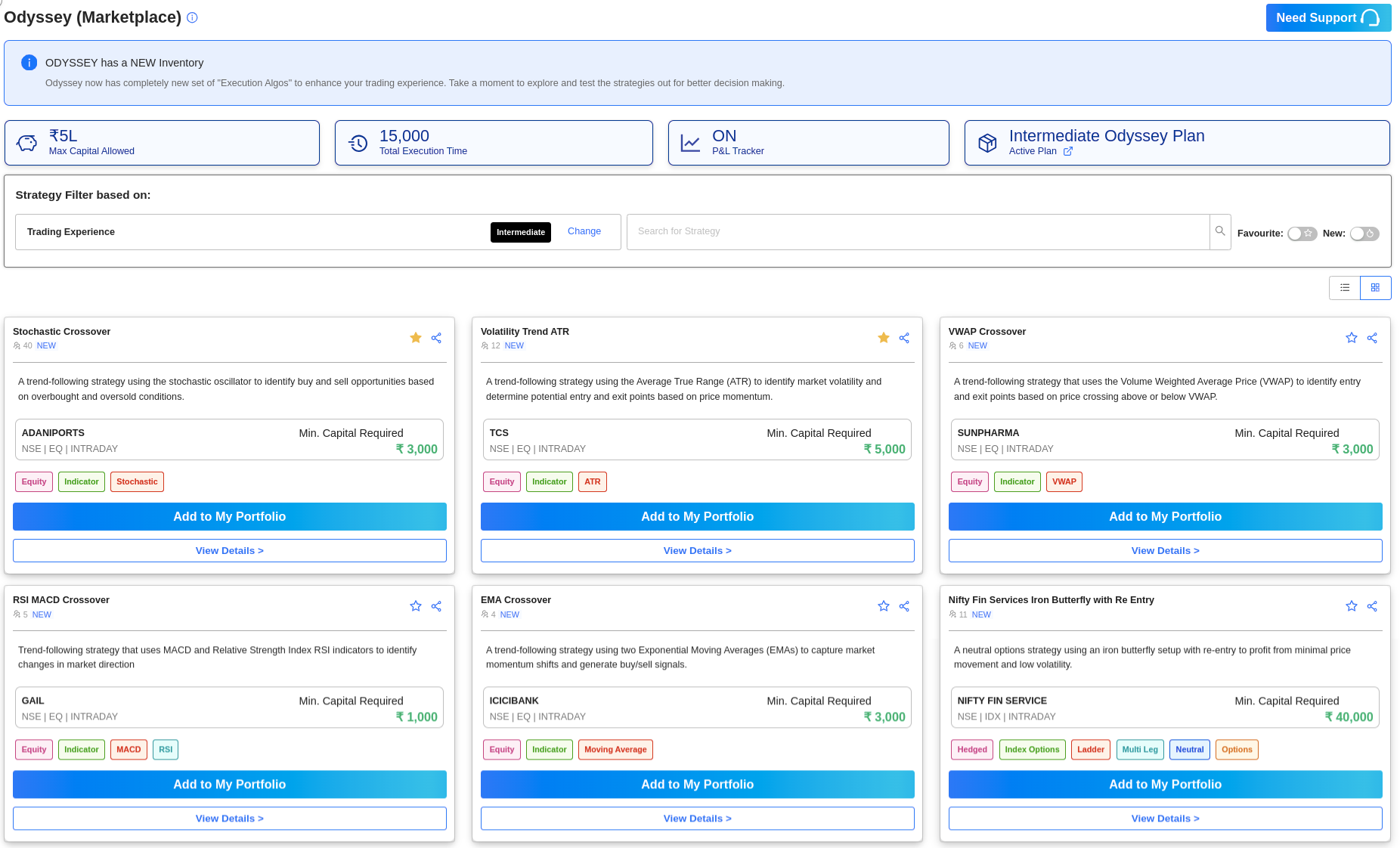Viewport: 1400px width, 848px height.
Task: Click the search magnifier icon
Action: 1220,231
